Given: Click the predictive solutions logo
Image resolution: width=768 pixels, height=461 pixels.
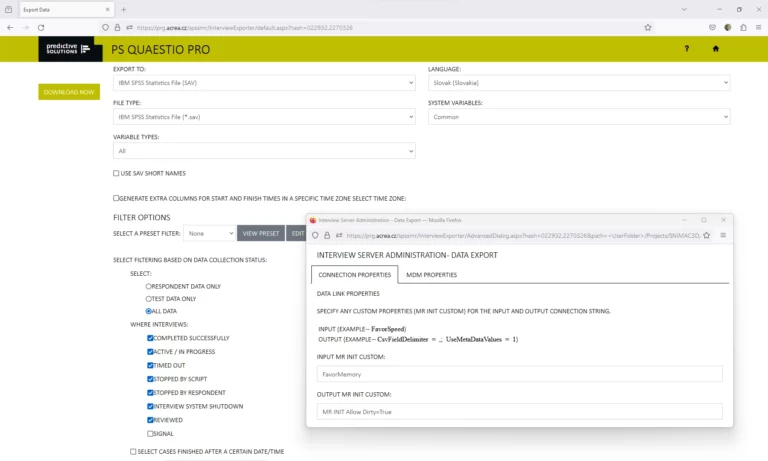Looking at the screenshot, I should click(70, 49).
